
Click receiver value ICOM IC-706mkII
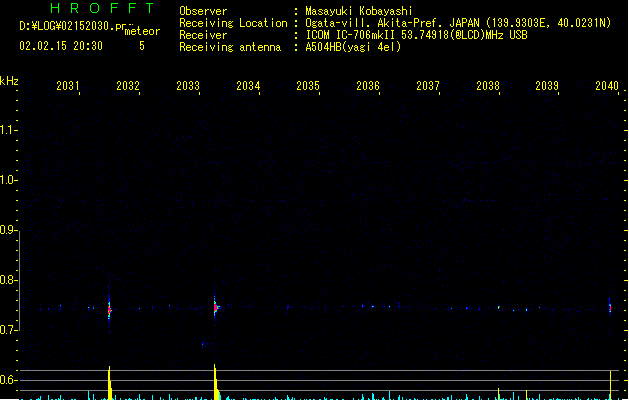pos(352,35)
